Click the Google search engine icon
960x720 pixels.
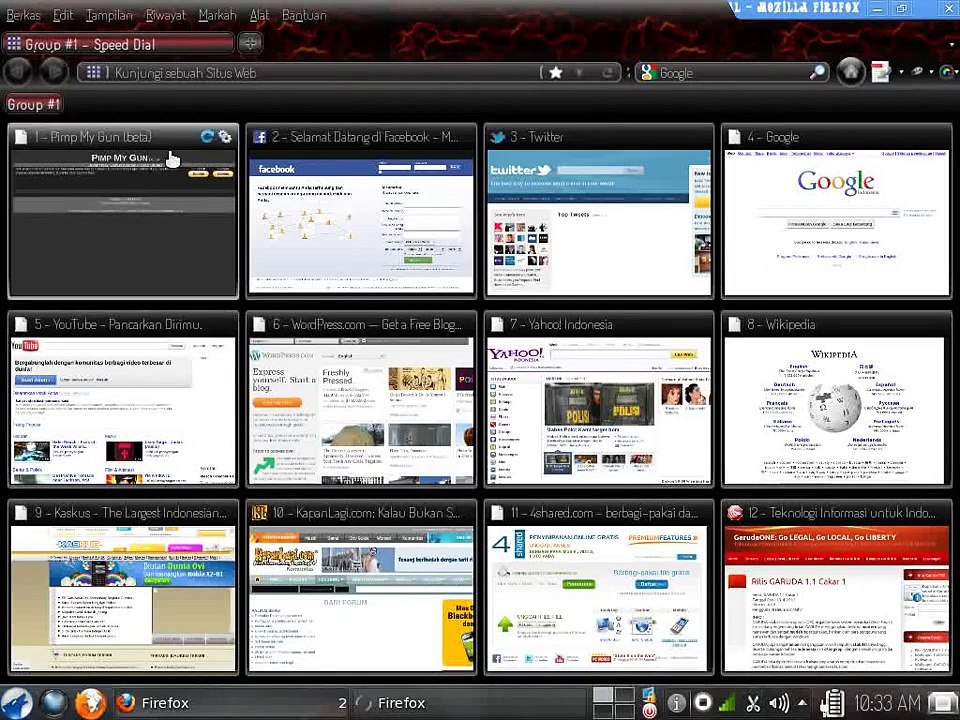tap(647, 73)
